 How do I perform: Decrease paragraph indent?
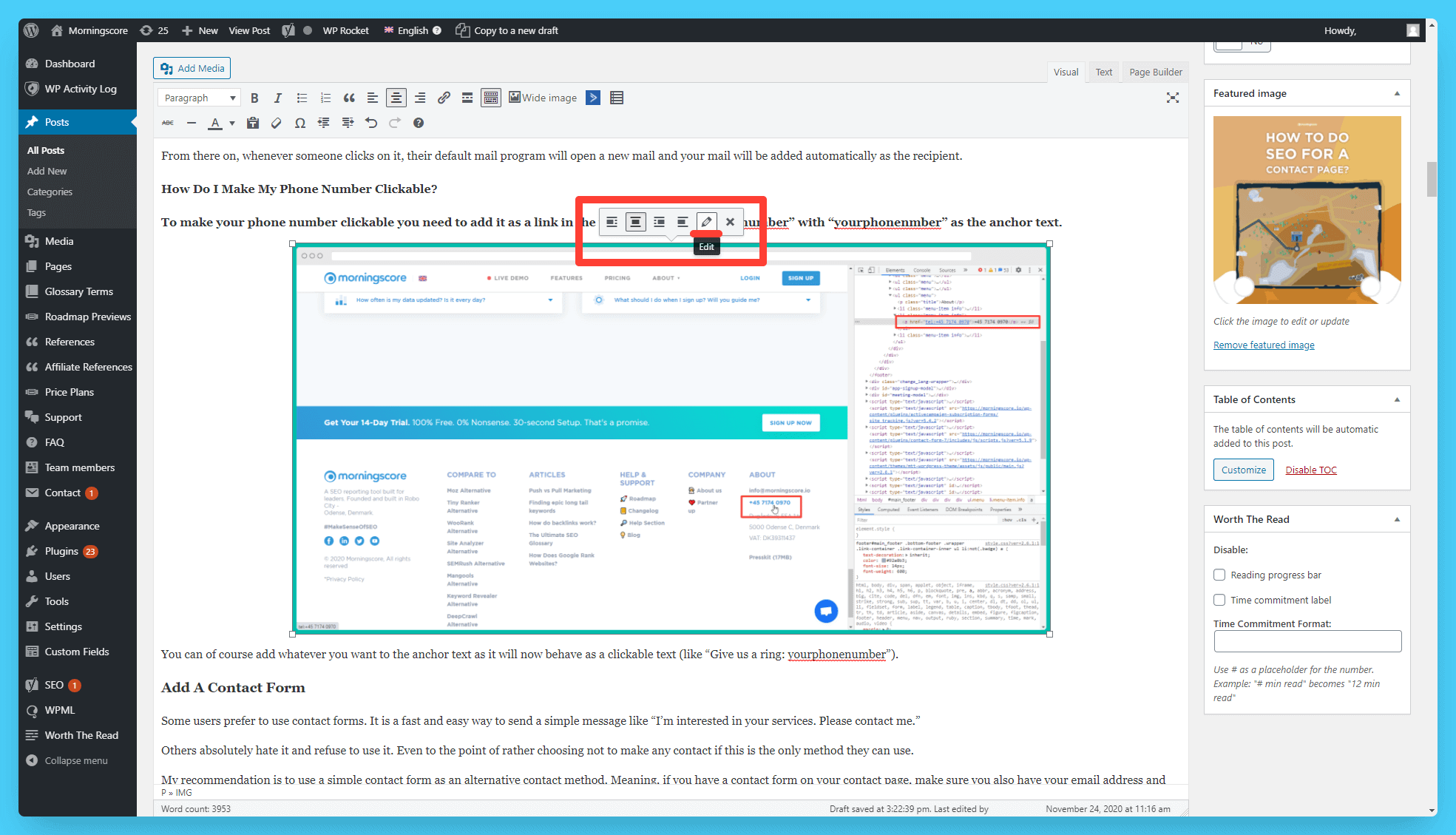(x=324, y=123)
